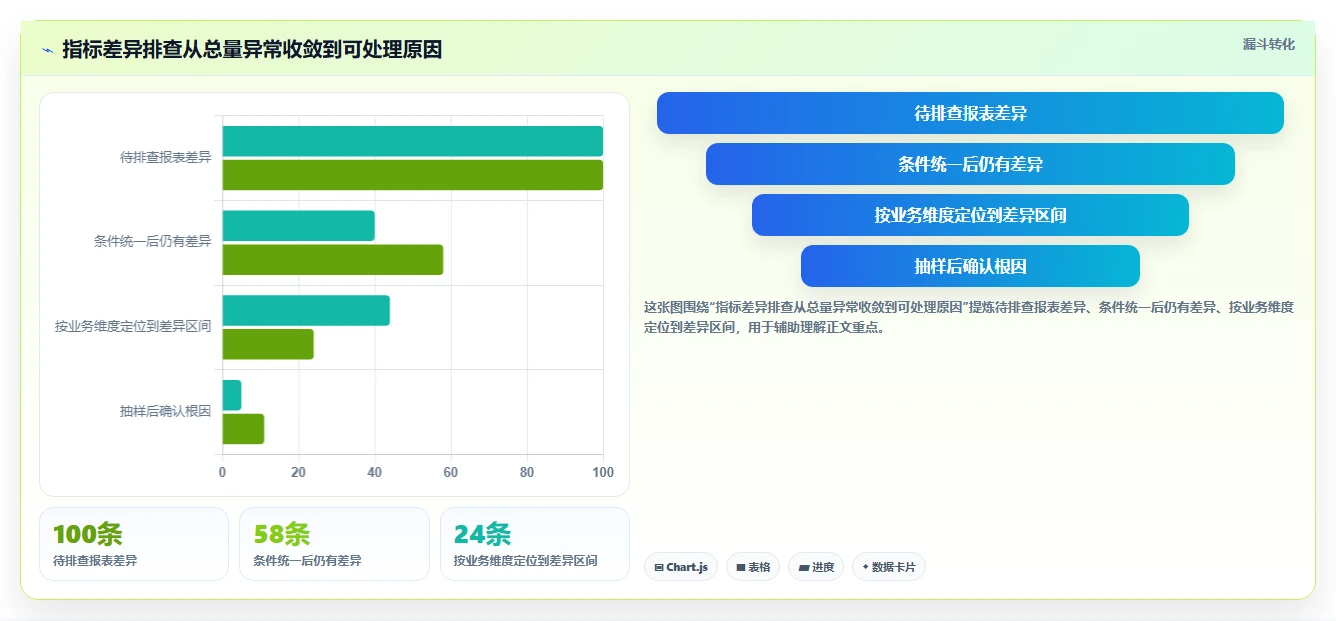This screenshot has height=621, width=1336.
Task: Click green bar for 按业务维度定位到差异区间
Action: tap(268, 344)
